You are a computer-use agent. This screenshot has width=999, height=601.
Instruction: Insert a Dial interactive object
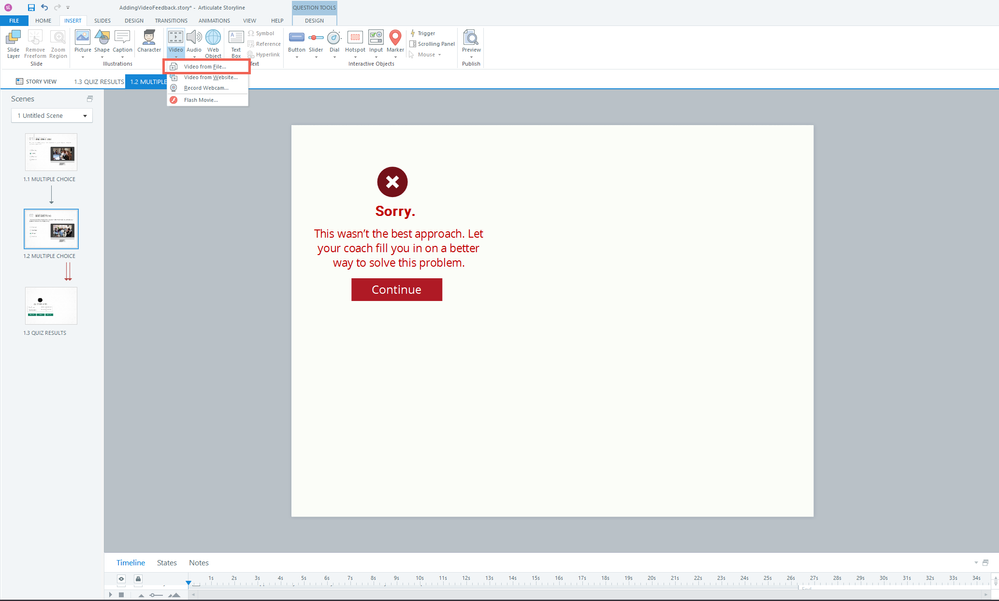[x=334, y=40]
